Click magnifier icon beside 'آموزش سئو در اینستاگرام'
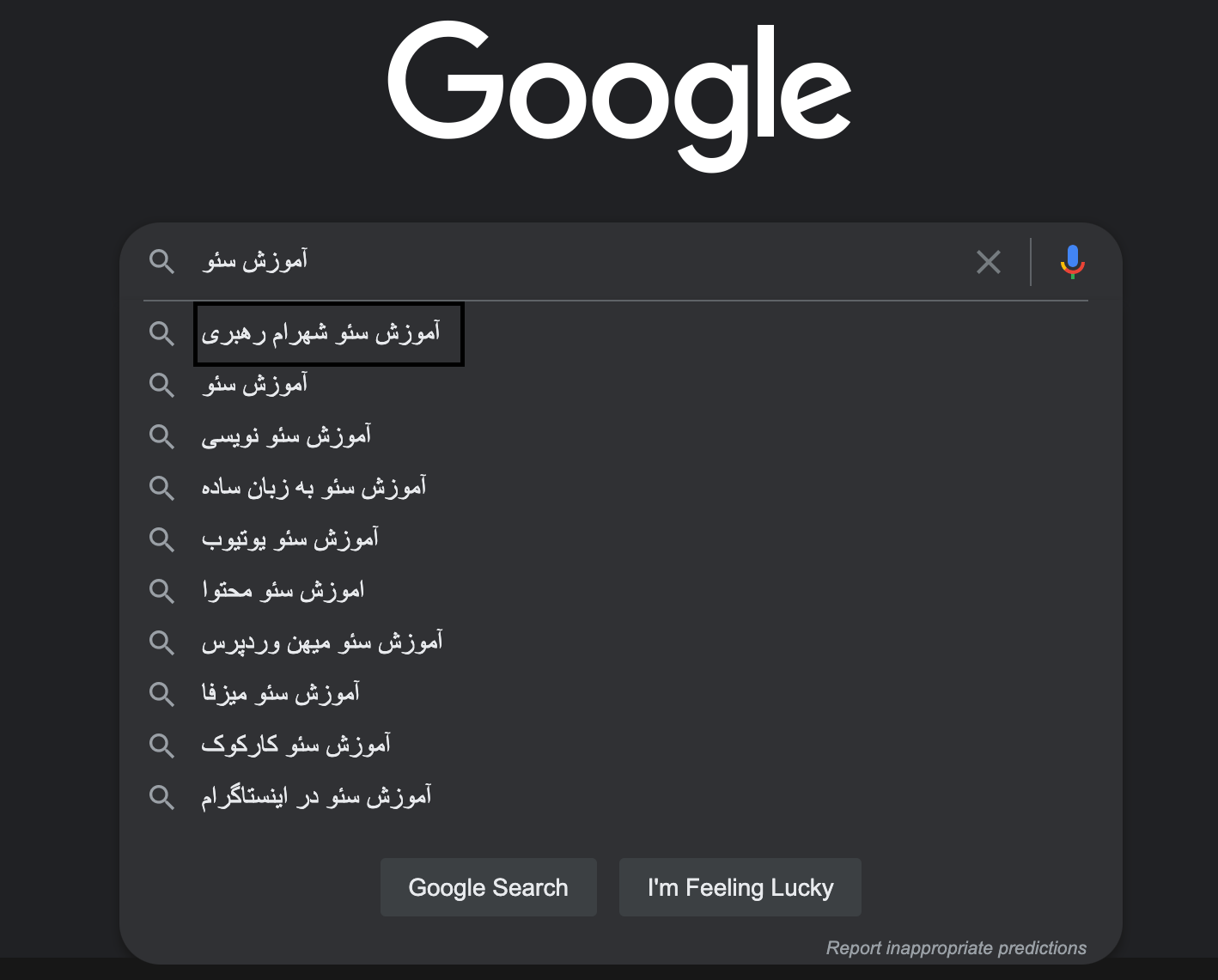The width and height of the screenshot is (1218, 980). point(161,797)
